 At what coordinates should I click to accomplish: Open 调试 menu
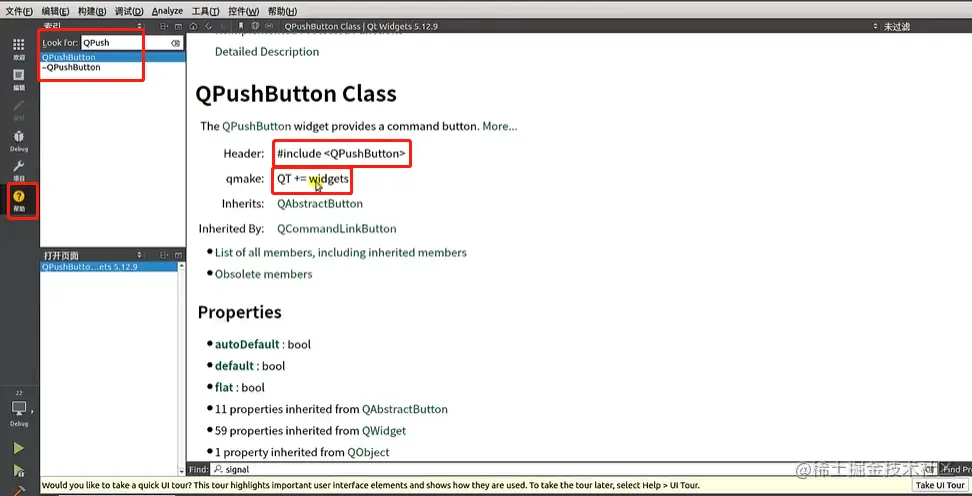coord(128,11)
